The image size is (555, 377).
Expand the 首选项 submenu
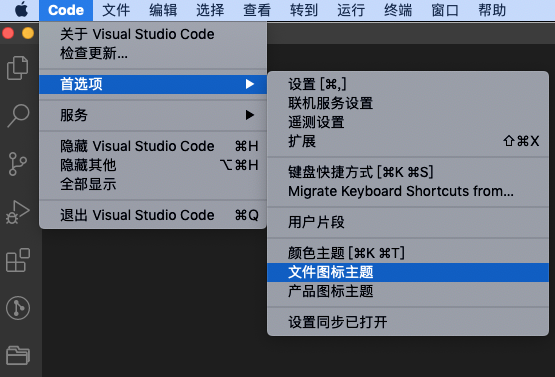[153, 84]
